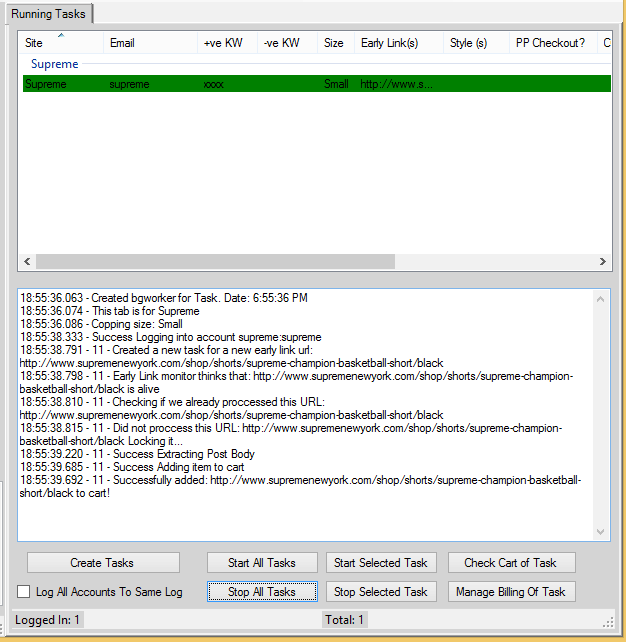Click the 'xxxx' keyword cell

coord(214,84)
